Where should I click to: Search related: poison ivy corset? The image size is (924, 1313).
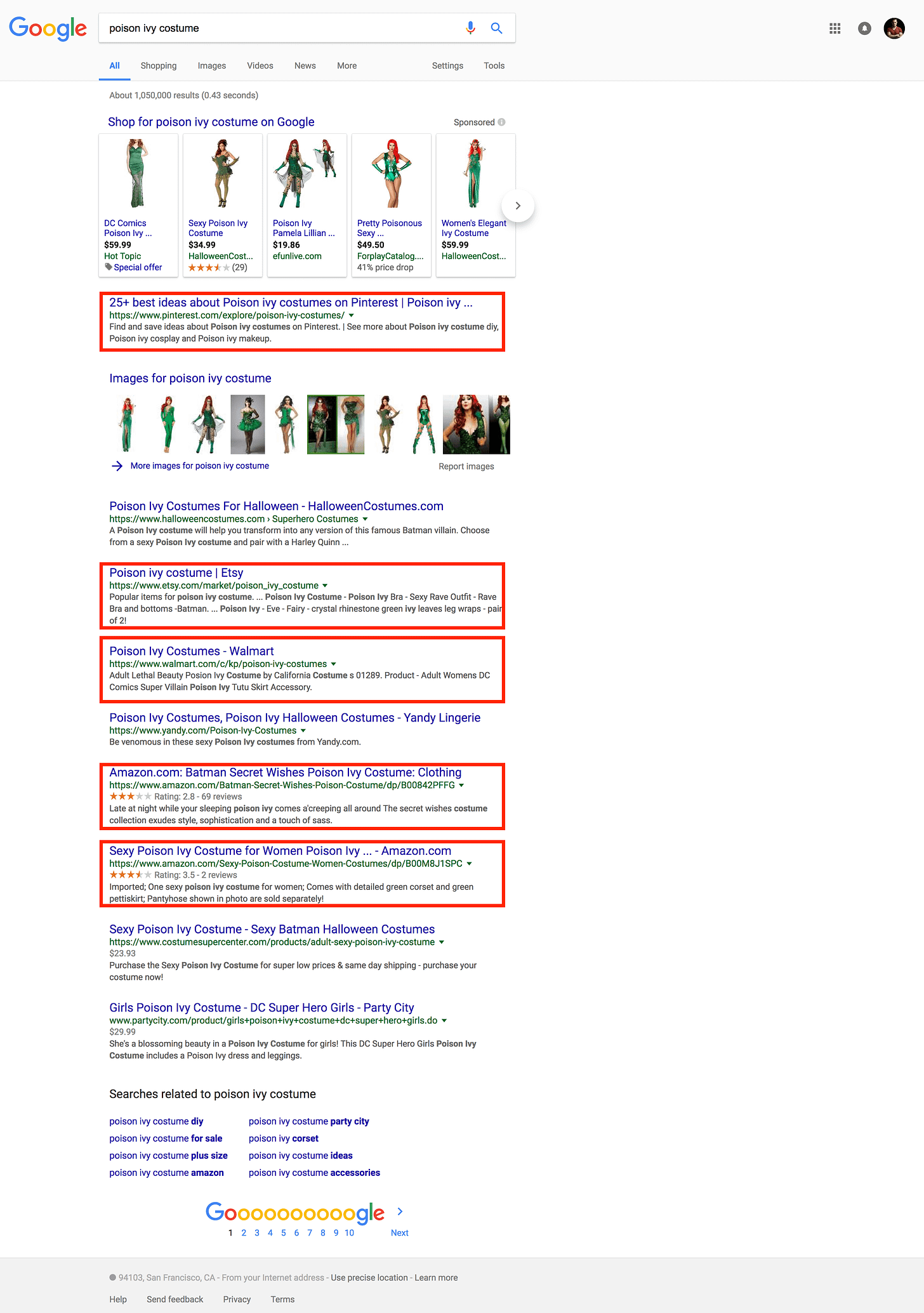[x=284, y=1138]
